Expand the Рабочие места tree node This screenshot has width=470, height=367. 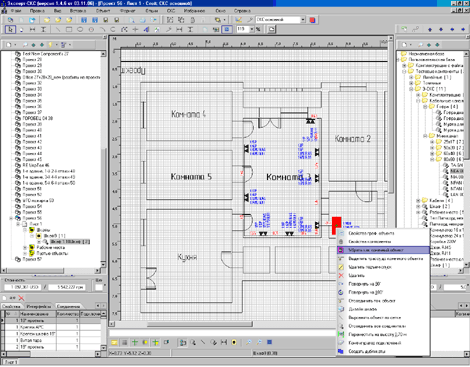pos(25,248)
